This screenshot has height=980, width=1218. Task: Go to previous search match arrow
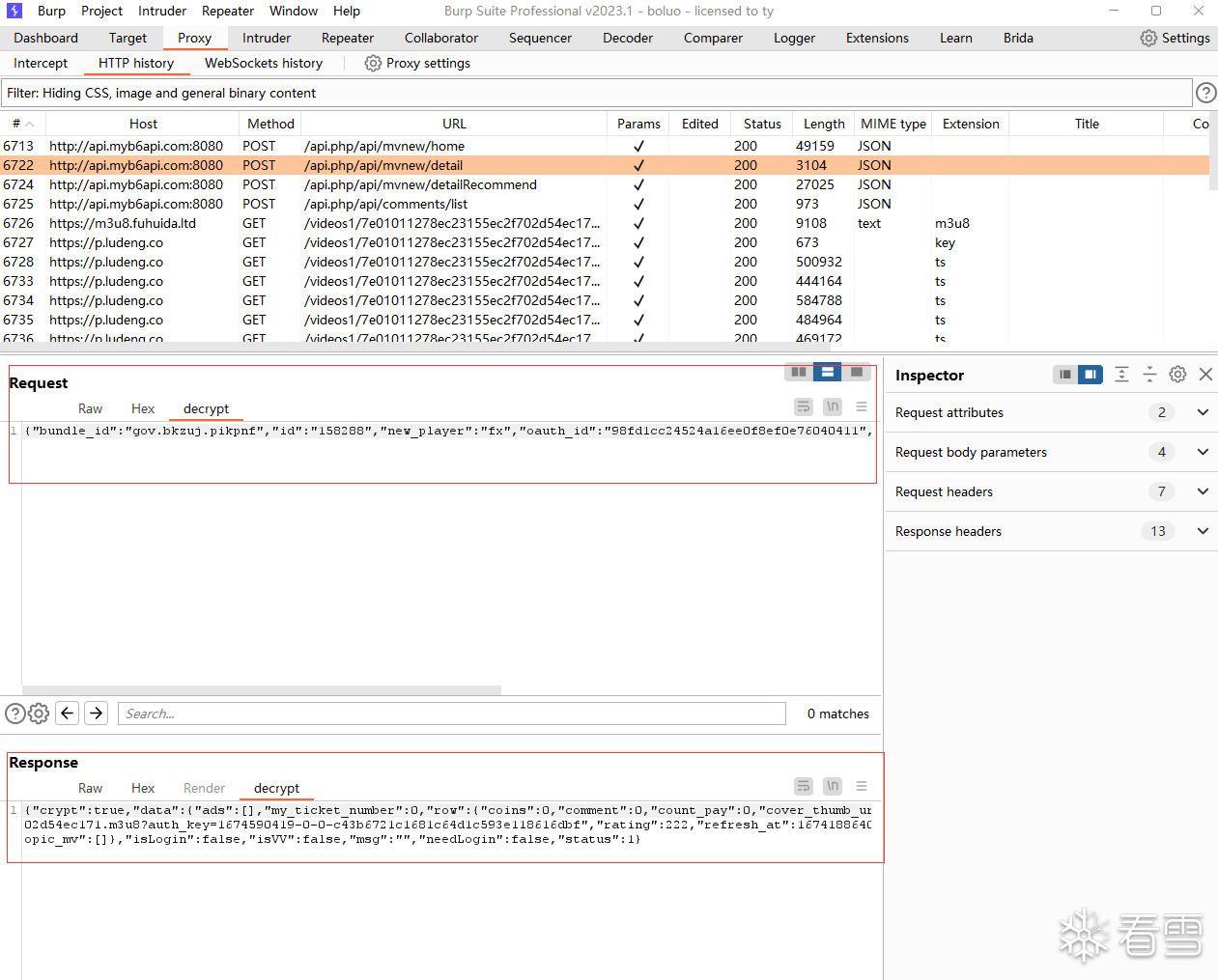(67, 714)
